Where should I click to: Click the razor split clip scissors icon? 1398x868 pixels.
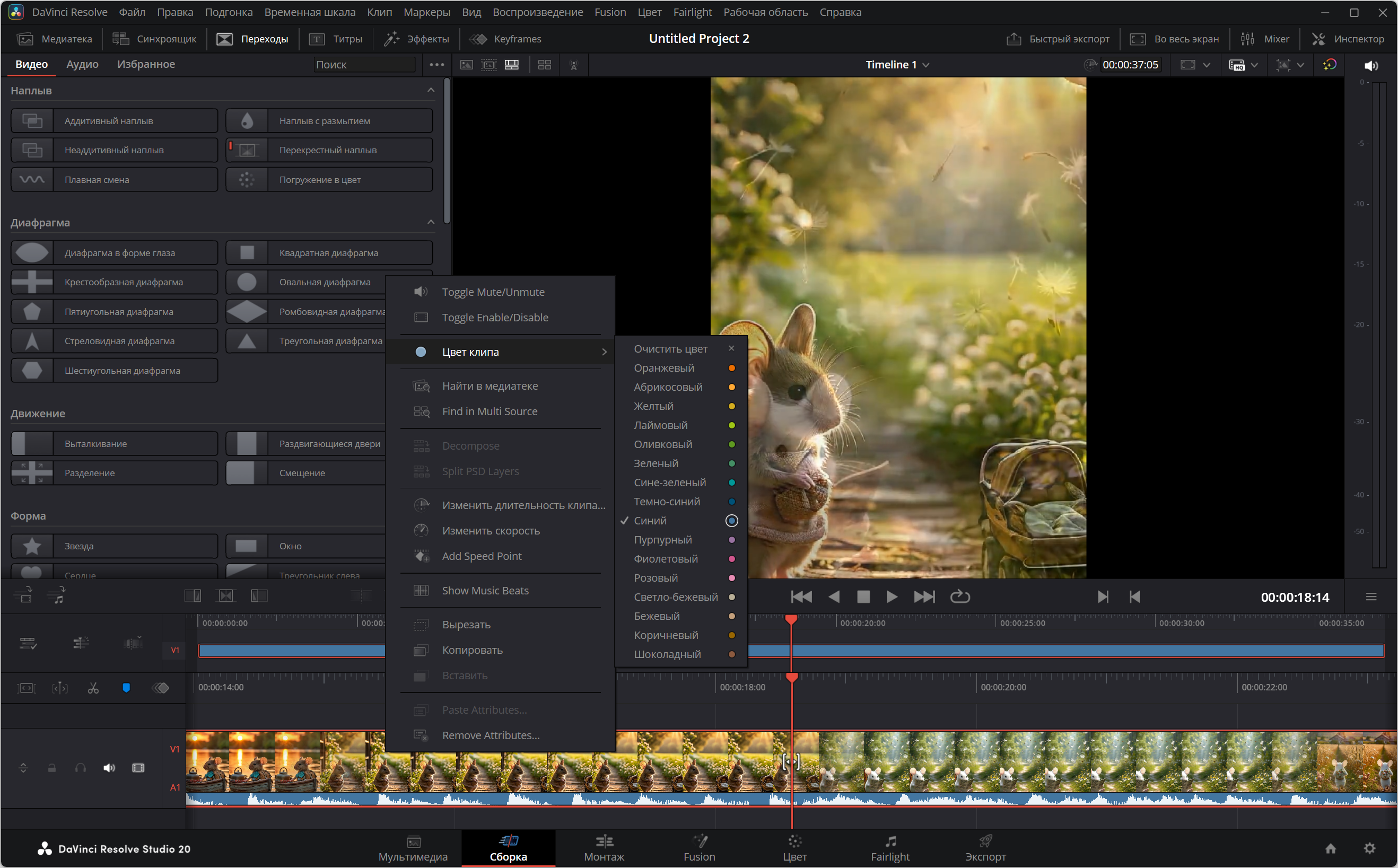click(x=93, y=688)
